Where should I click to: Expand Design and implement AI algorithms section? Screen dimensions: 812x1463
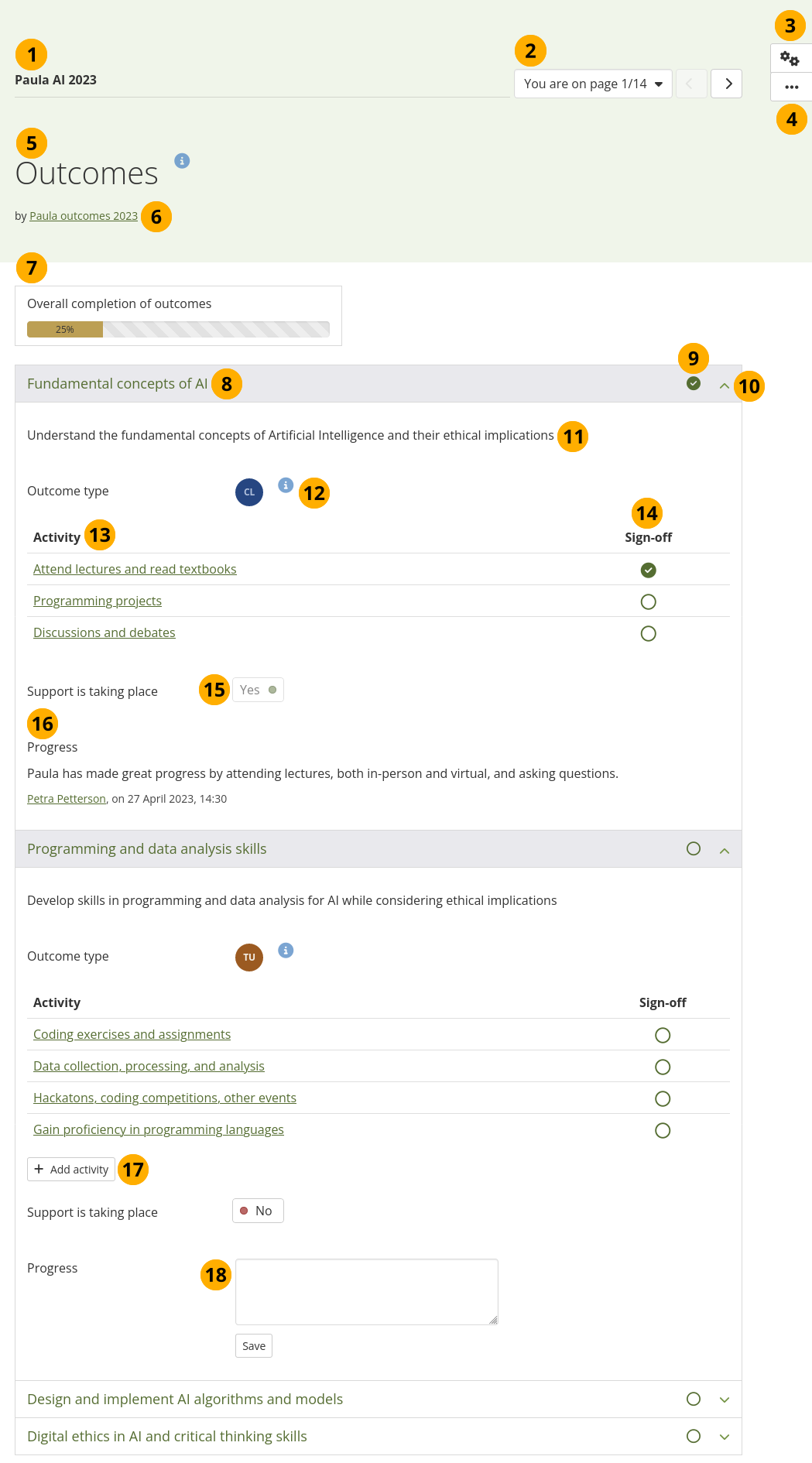725,1400
